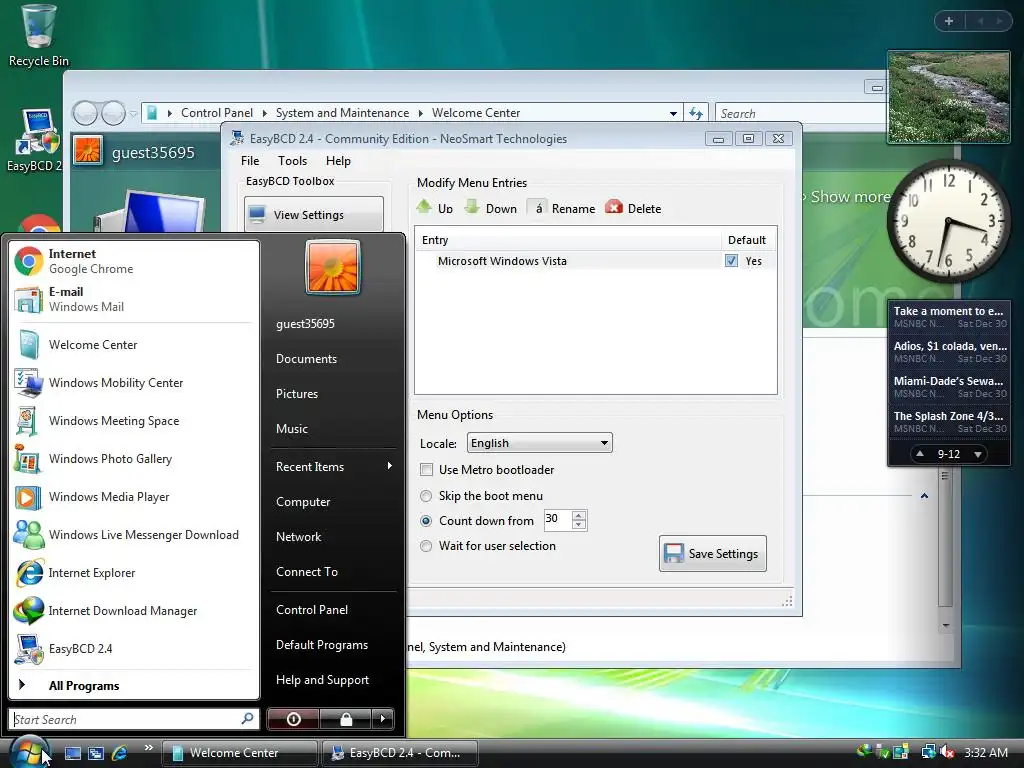The image size is (1024, 768).
Task: Open Windows Mobility Center
Action: click(x=134, y=383)
